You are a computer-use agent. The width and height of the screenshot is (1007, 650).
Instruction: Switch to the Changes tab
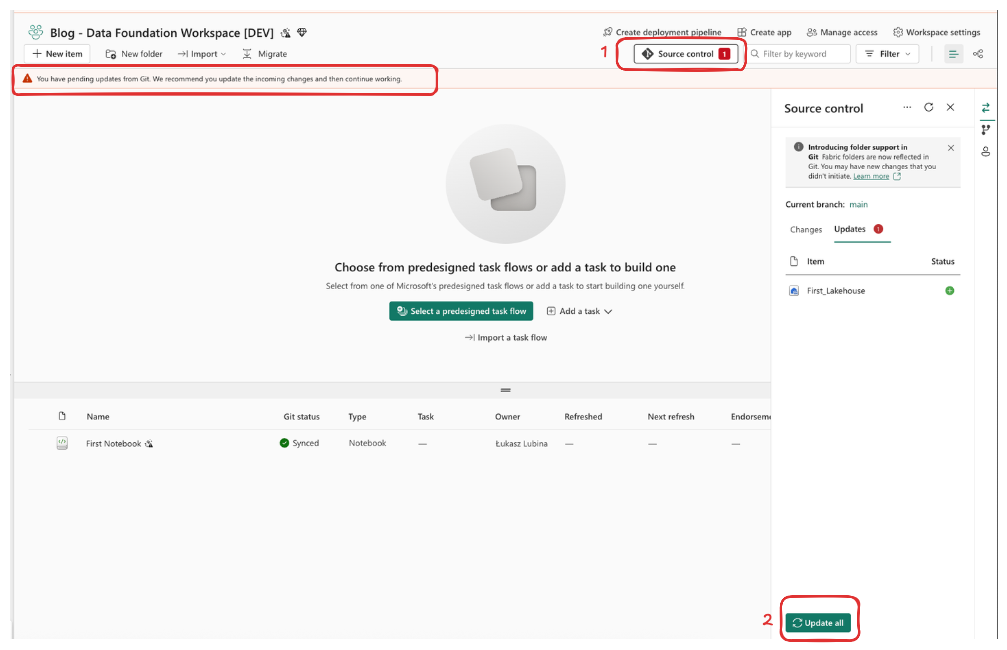click(806, 230)
